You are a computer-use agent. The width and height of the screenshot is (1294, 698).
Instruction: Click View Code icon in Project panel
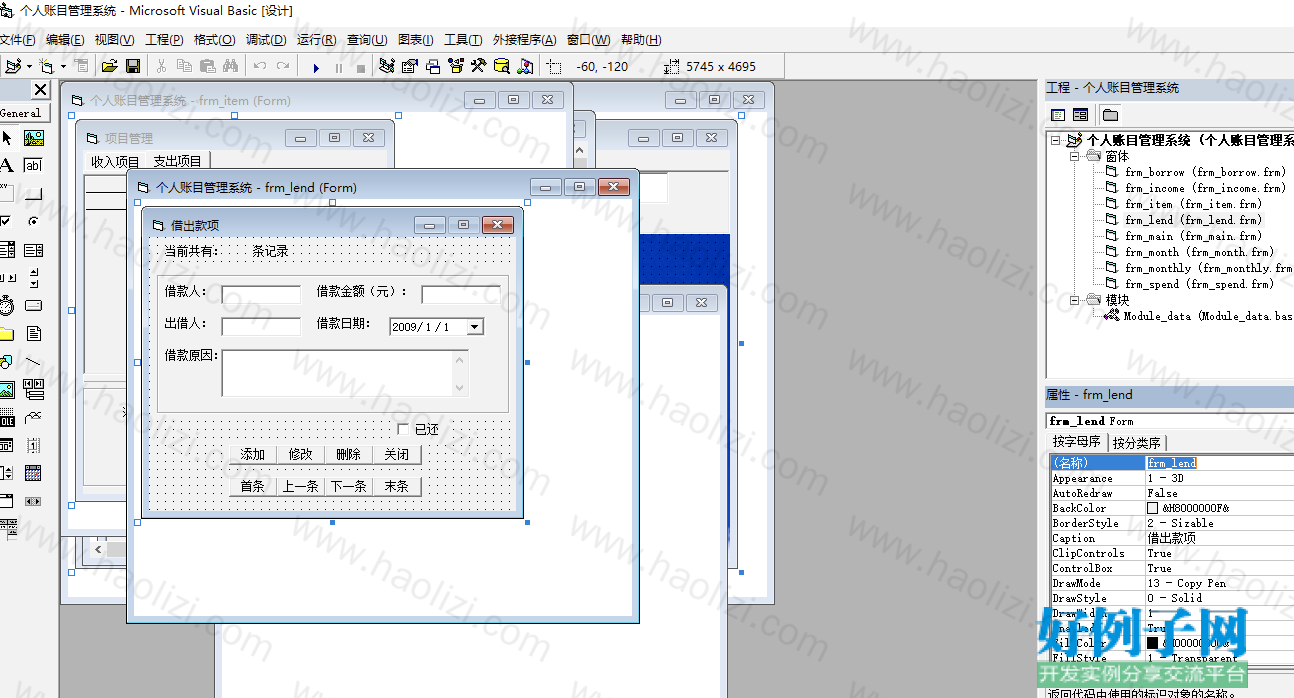click(x=1058, y=115)
